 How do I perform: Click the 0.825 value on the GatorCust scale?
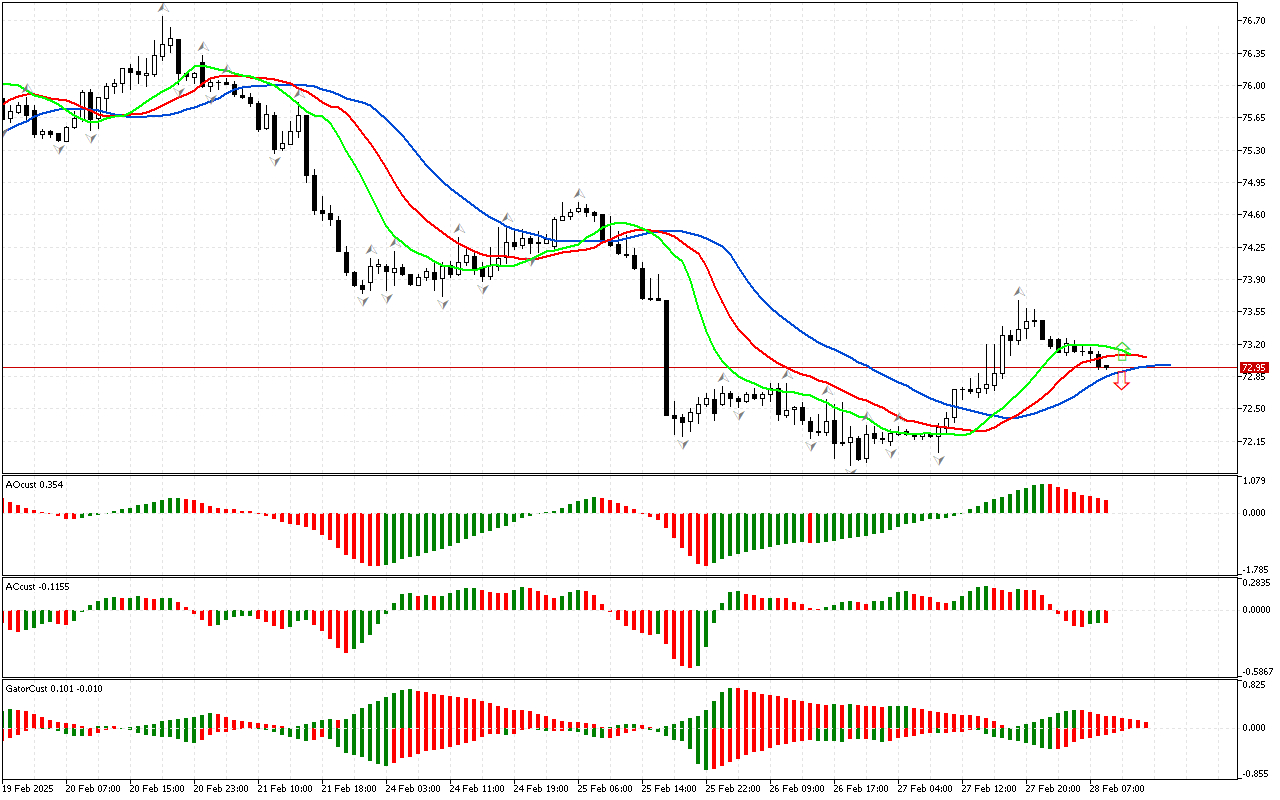tap(1253, 685)
